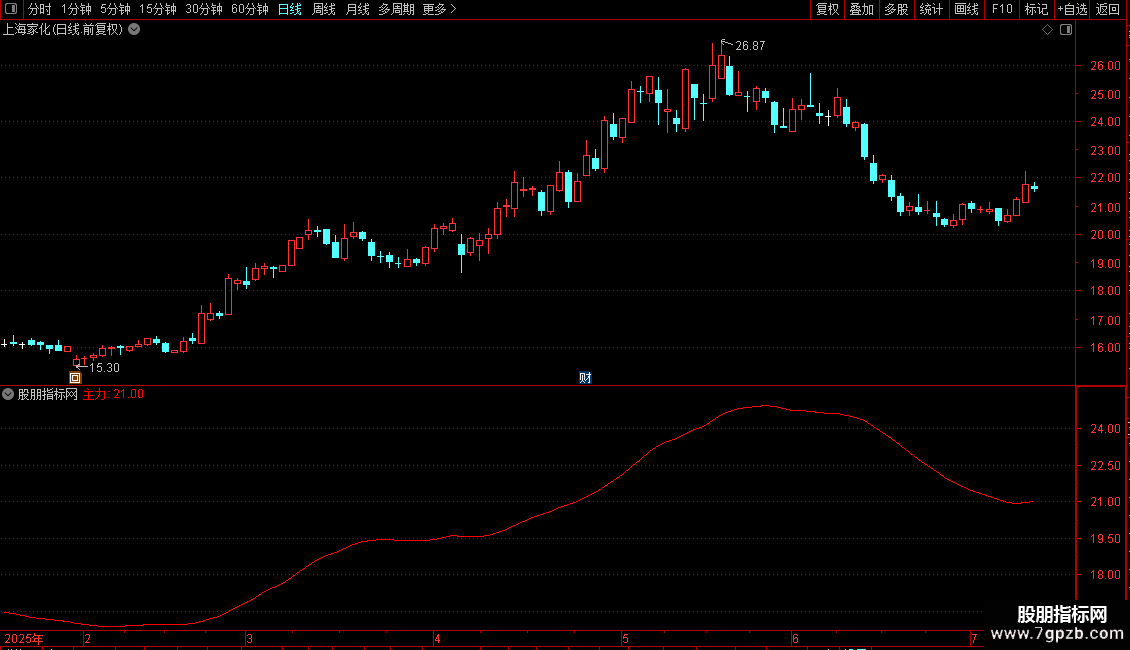Click the 主力: 21.00 indicator value
Screen dimensions: 1130x650
(x=113, y=394)
